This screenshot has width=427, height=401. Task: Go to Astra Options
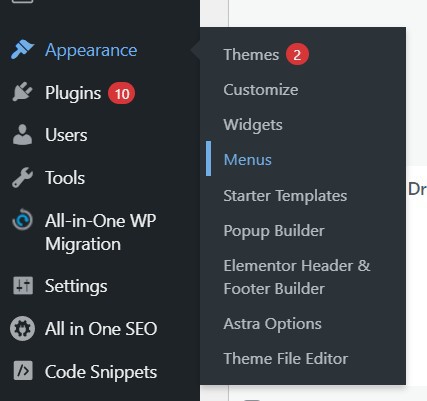point(273,324)
